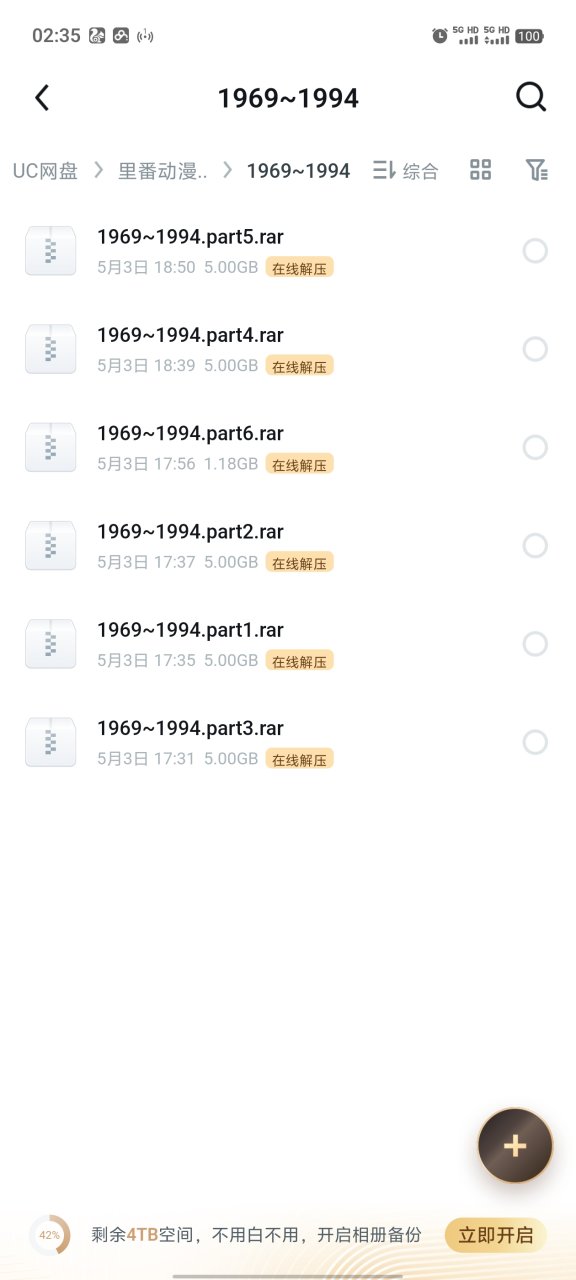
Task: Open the 1969~1994.part2.rar file entry
Action: click(288, 545)
